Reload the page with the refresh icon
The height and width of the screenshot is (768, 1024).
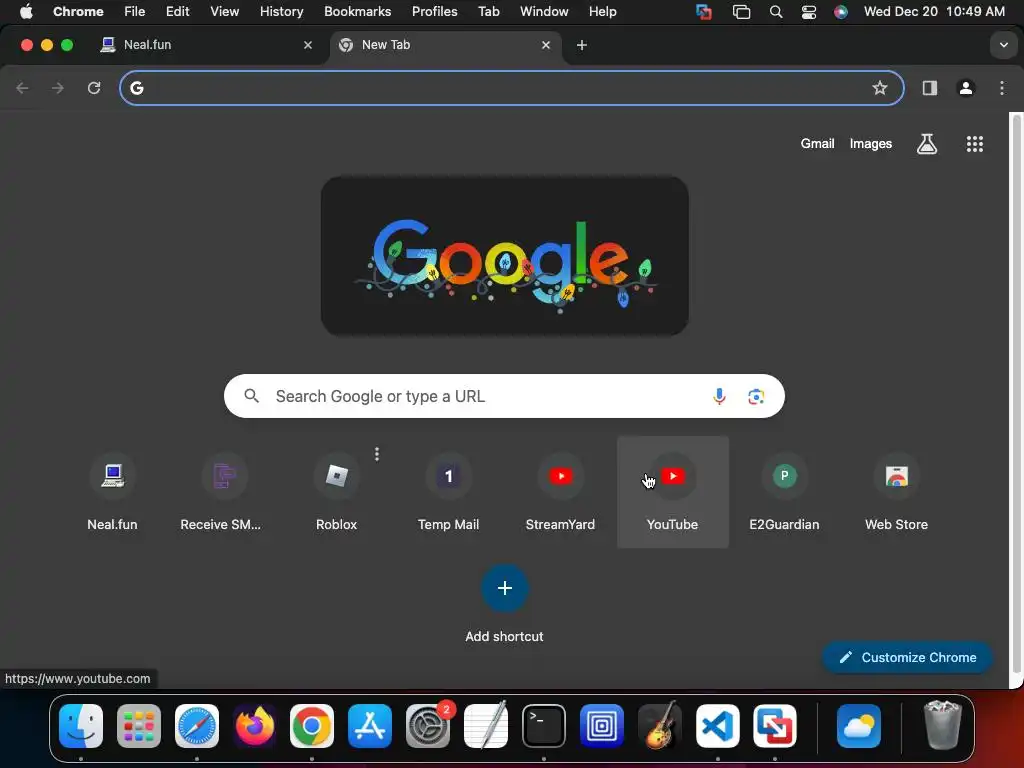tap(94, 88)
